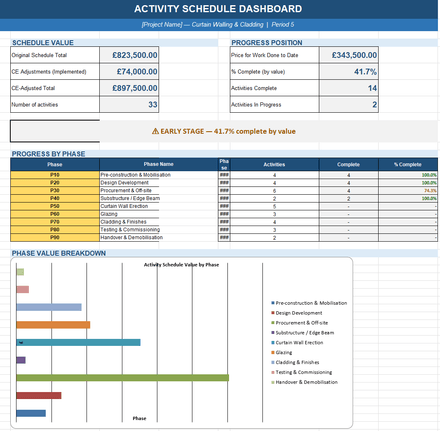Click the % Complete column header
The width and height of the screenshot is (440, 431).
[x=408, y=164]
